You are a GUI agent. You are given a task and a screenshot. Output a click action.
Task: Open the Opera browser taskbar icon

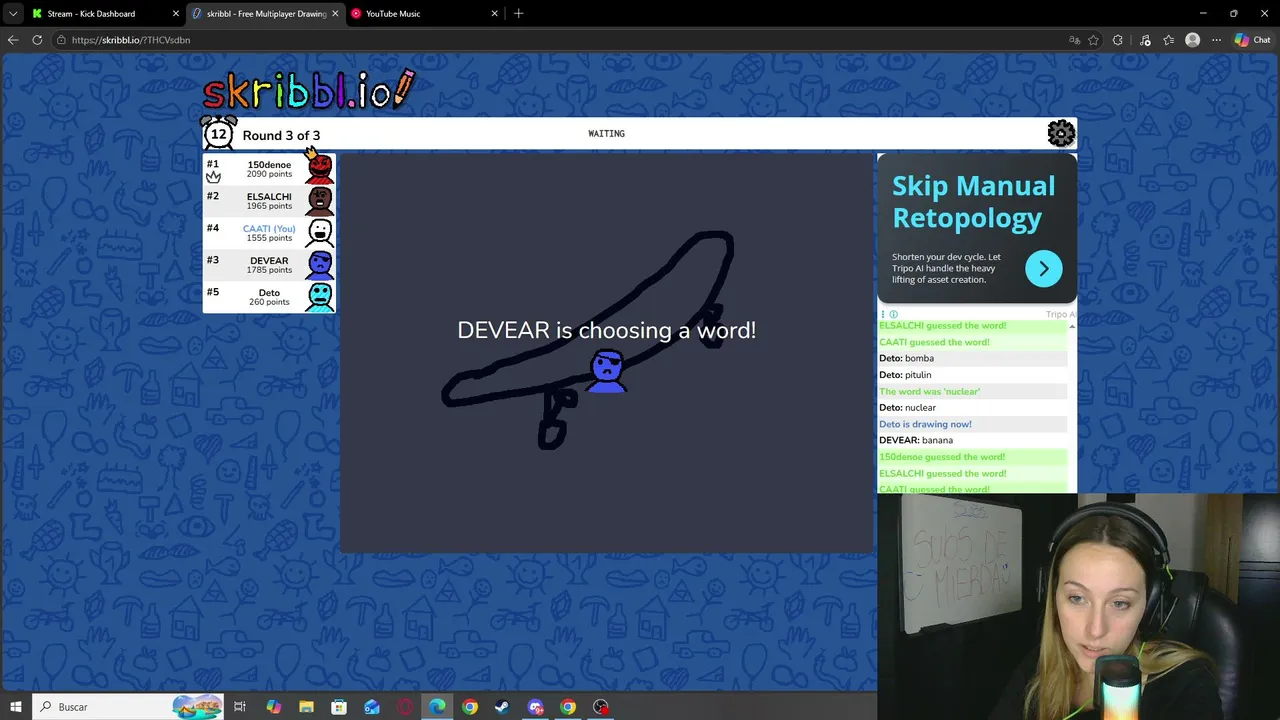pos(405,707)
